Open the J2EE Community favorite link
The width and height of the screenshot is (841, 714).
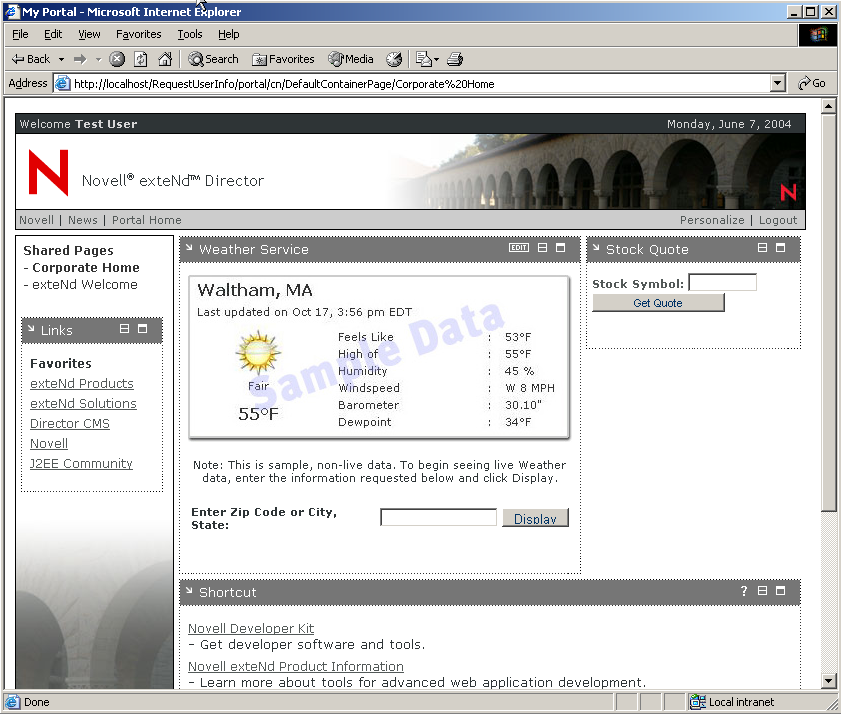coord(81,463)
